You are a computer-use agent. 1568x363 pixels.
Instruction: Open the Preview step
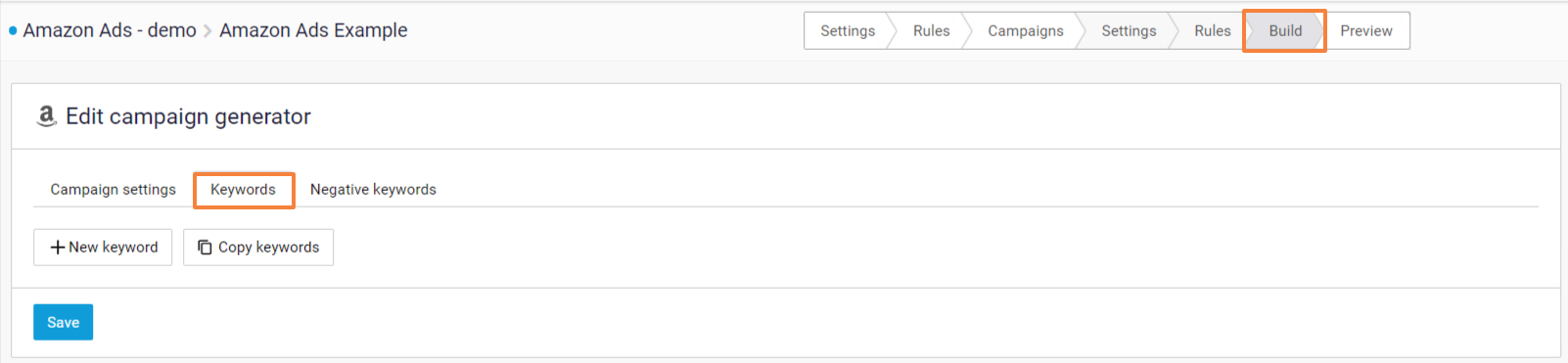(1366, 30)
